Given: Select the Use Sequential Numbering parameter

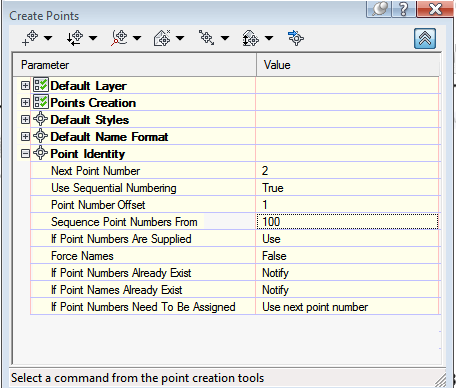Looking at the screenshot, I should 114,188.
